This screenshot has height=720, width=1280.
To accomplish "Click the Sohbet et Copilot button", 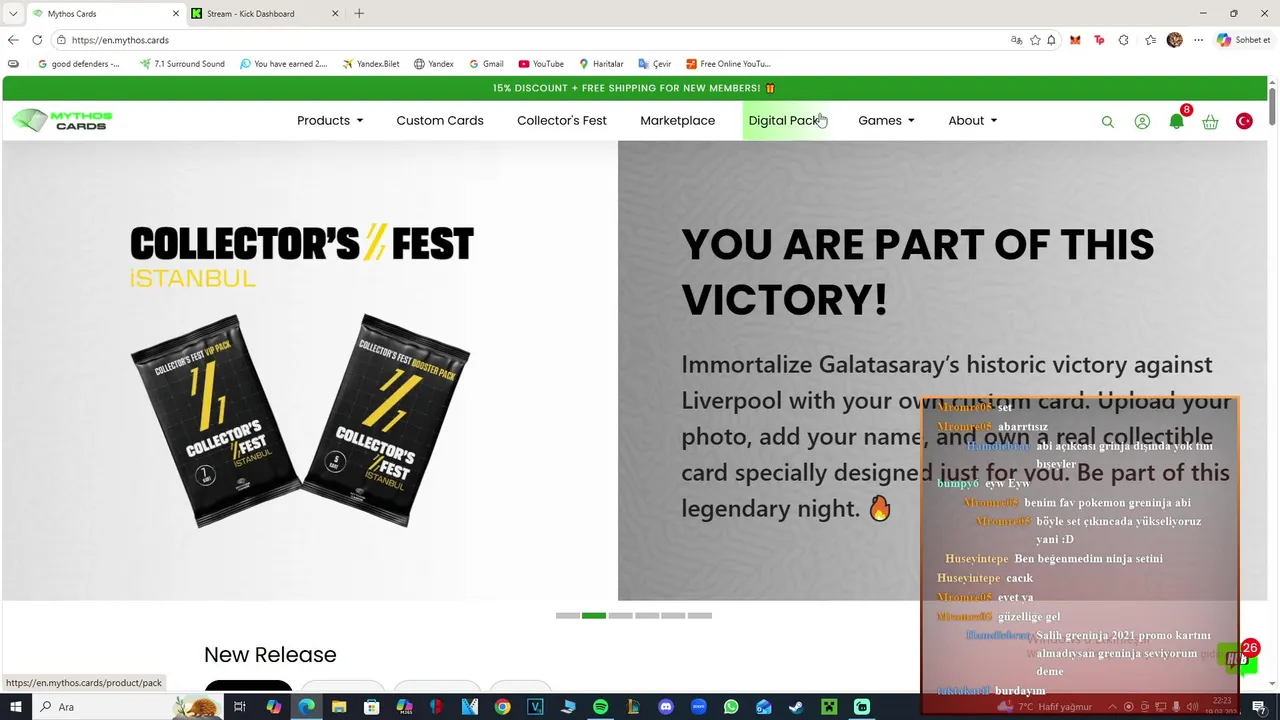I will pyautogui.click(x=1243, y=40).
